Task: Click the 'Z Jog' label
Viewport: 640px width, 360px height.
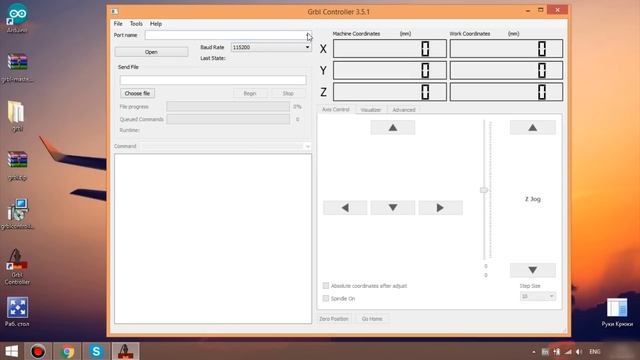Action: coord(533,199)
